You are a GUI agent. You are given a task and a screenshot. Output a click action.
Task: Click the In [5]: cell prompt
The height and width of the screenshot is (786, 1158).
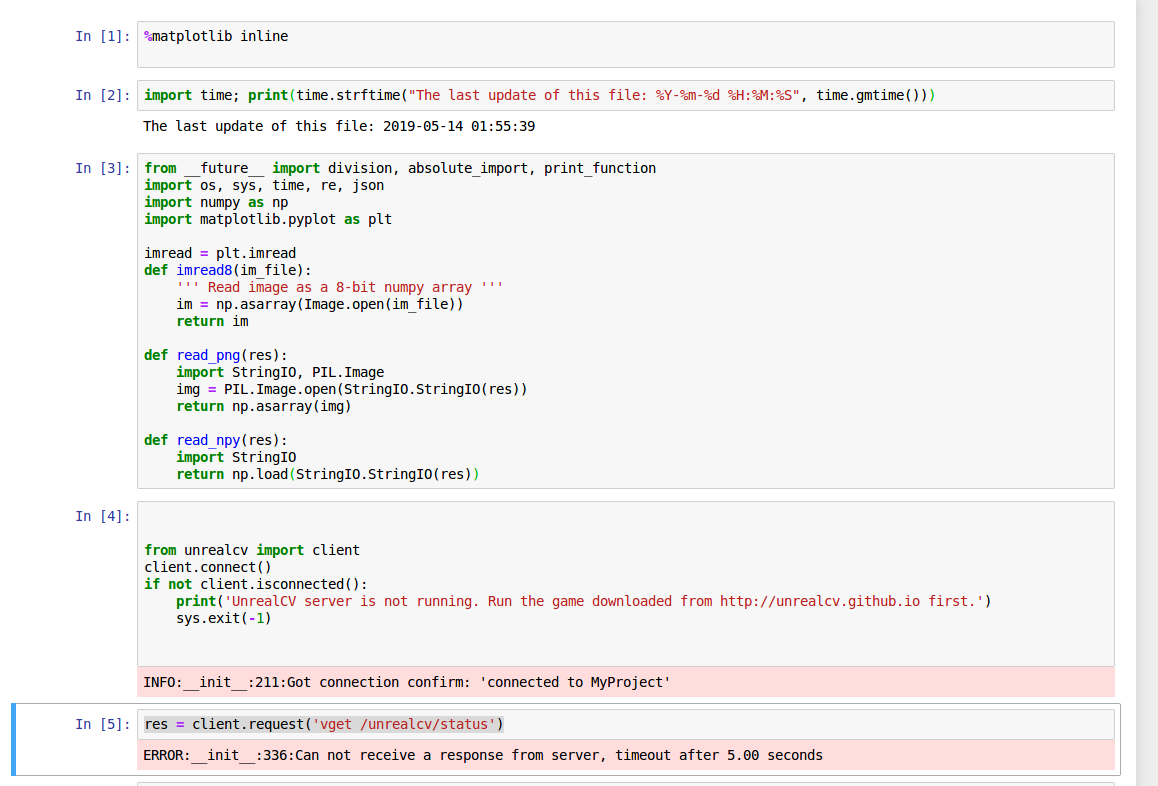101,724
